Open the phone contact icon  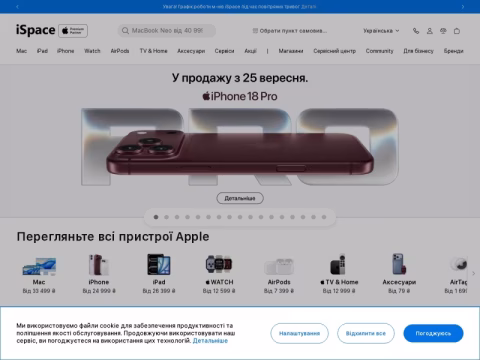tap(416, 31)
